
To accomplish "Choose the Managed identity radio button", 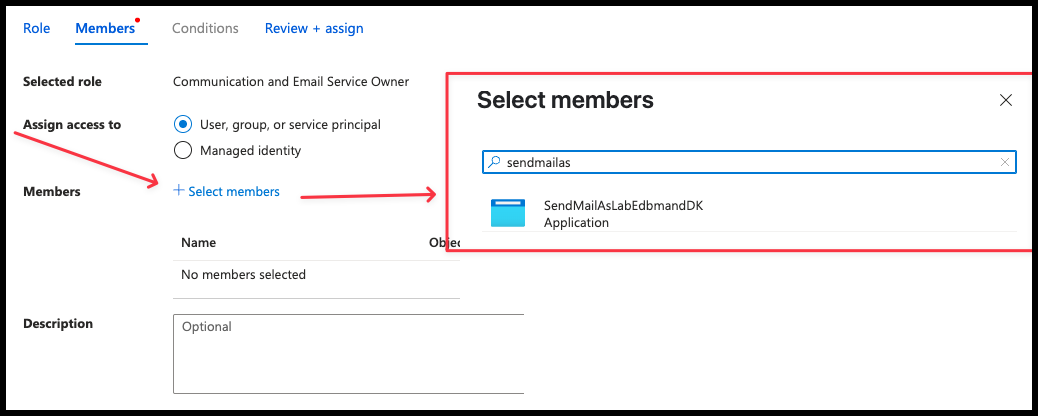I will (183, 150).
